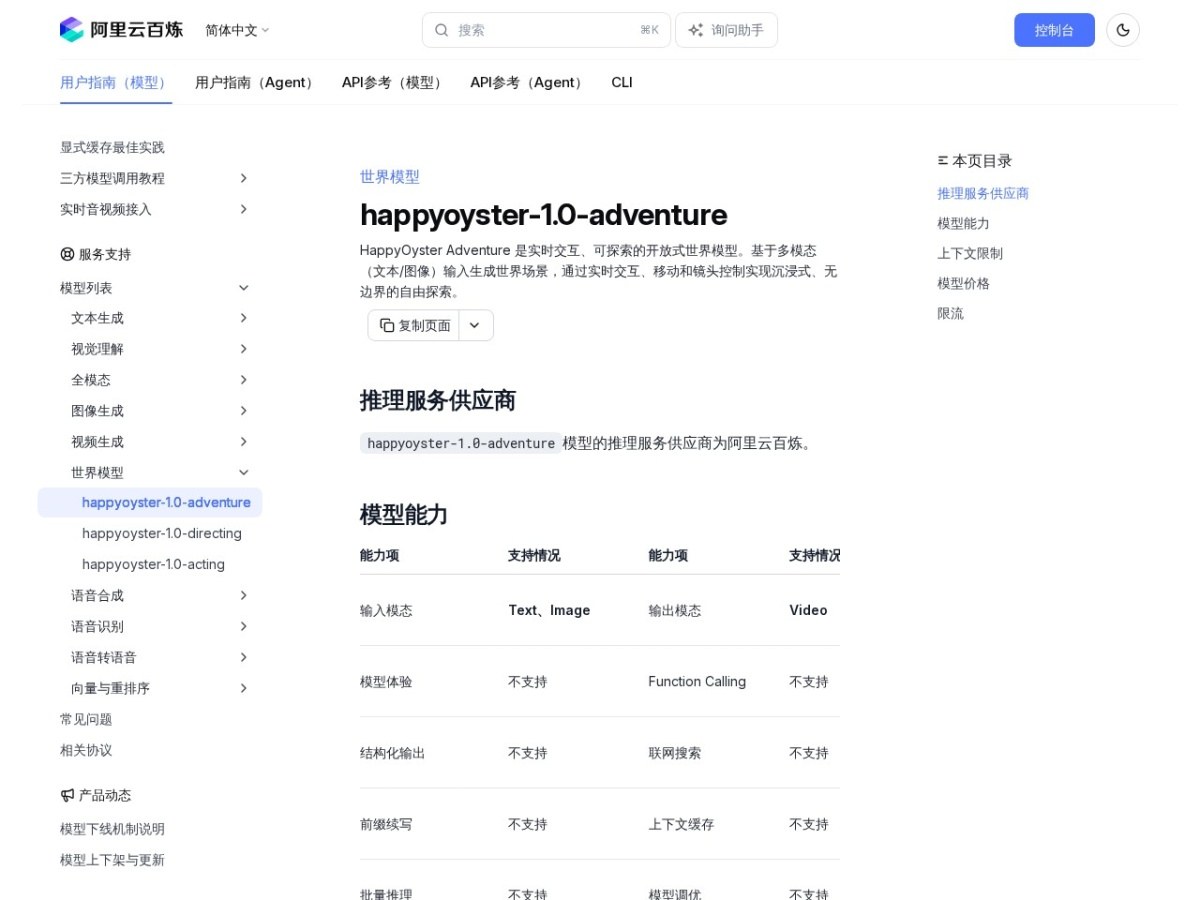Open 模型上下架与更新 in sidebar
The image size is (1200, 900).
click(x=112, y=860)
